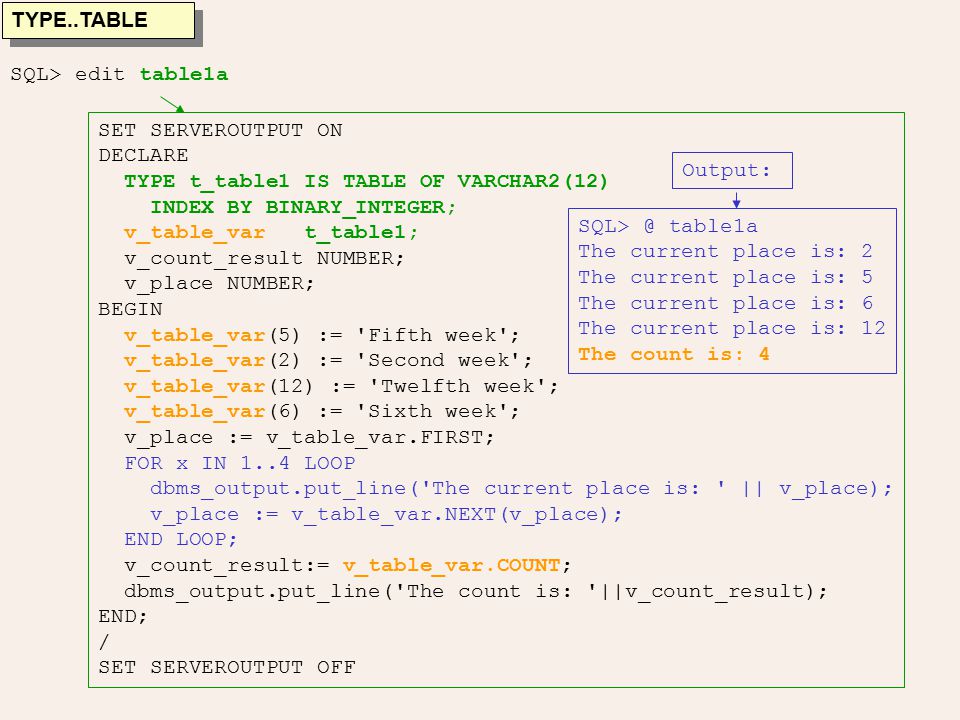The width and height of the screenshot is (960, 720).
Task: Click the slash line below END;
Action: 103,642
